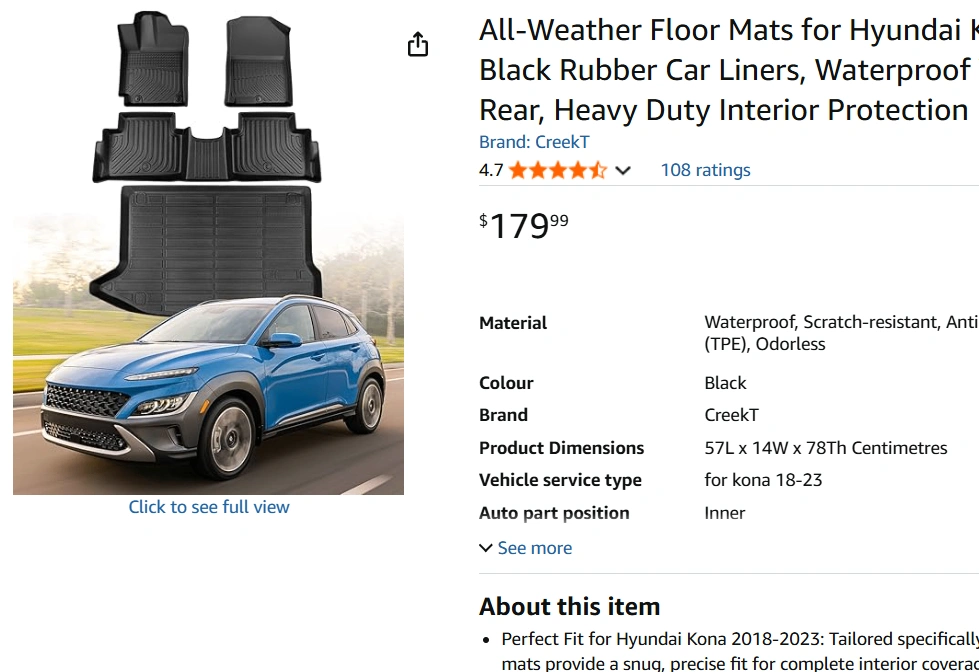The width and height of the screenshot is (979, 672).
Task: Visit the Brand: CreekT store link
Action: coord(534,142)
